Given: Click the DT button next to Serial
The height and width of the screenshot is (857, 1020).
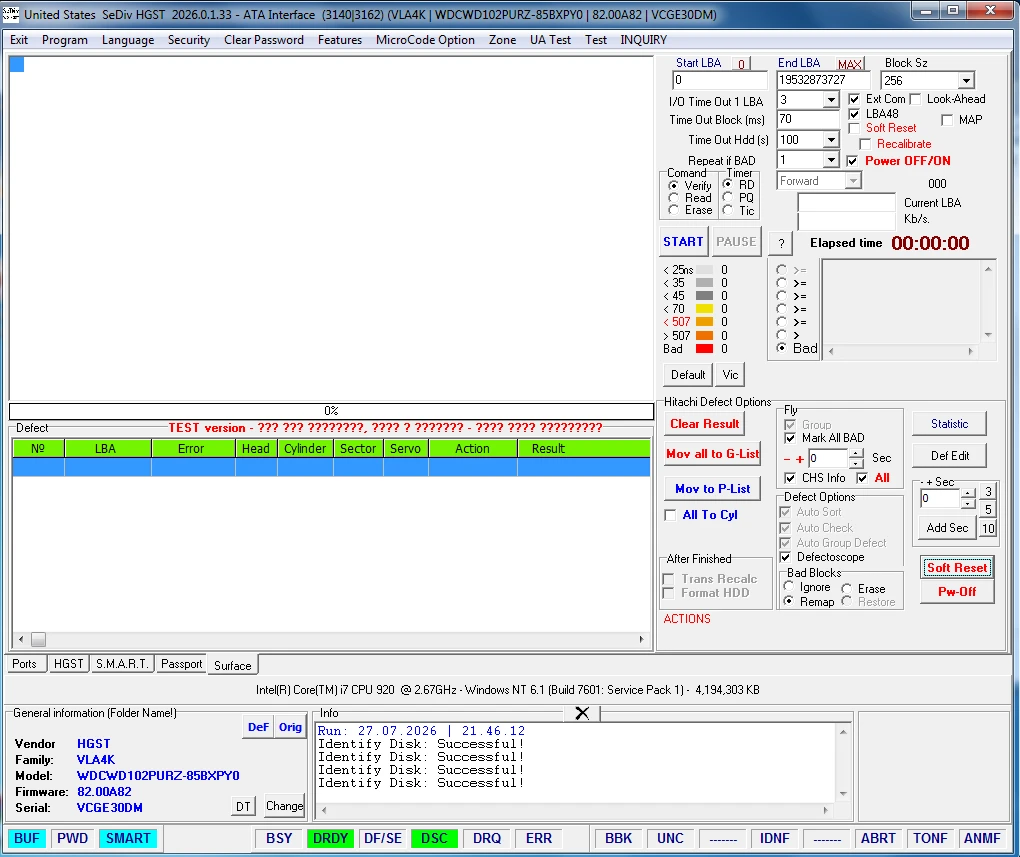Looking at the screenshot, I should [x=243, y=807].
